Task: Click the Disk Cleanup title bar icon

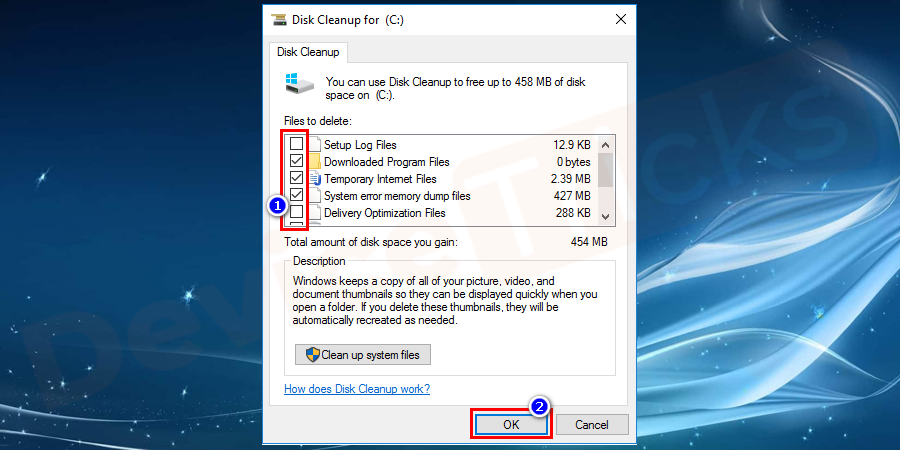Action: (x=279, y=20)
